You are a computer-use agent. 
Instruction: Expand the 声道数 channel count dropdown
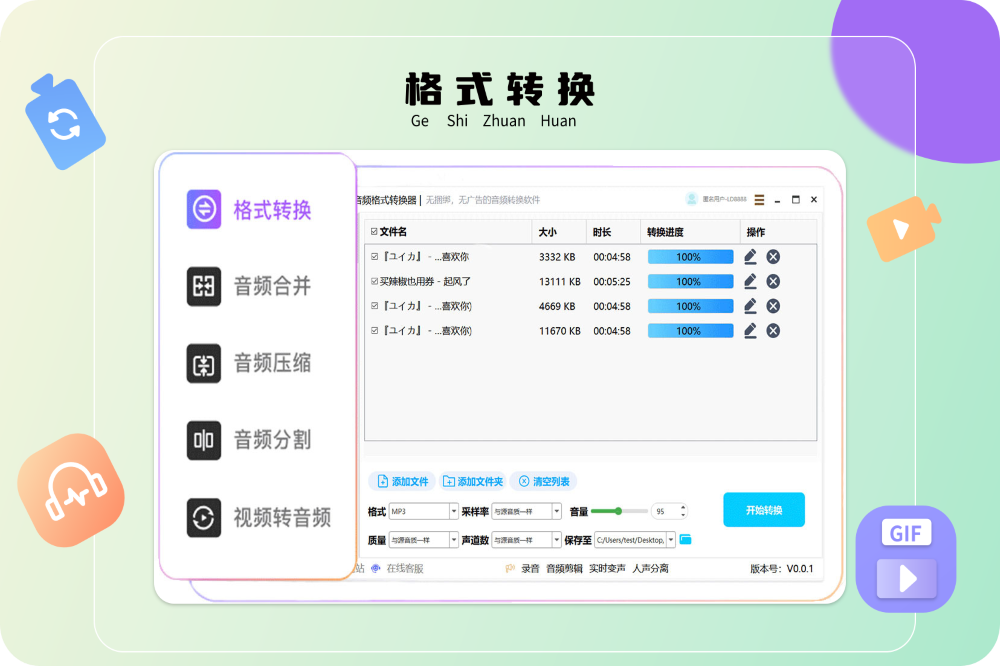point(526,540)
